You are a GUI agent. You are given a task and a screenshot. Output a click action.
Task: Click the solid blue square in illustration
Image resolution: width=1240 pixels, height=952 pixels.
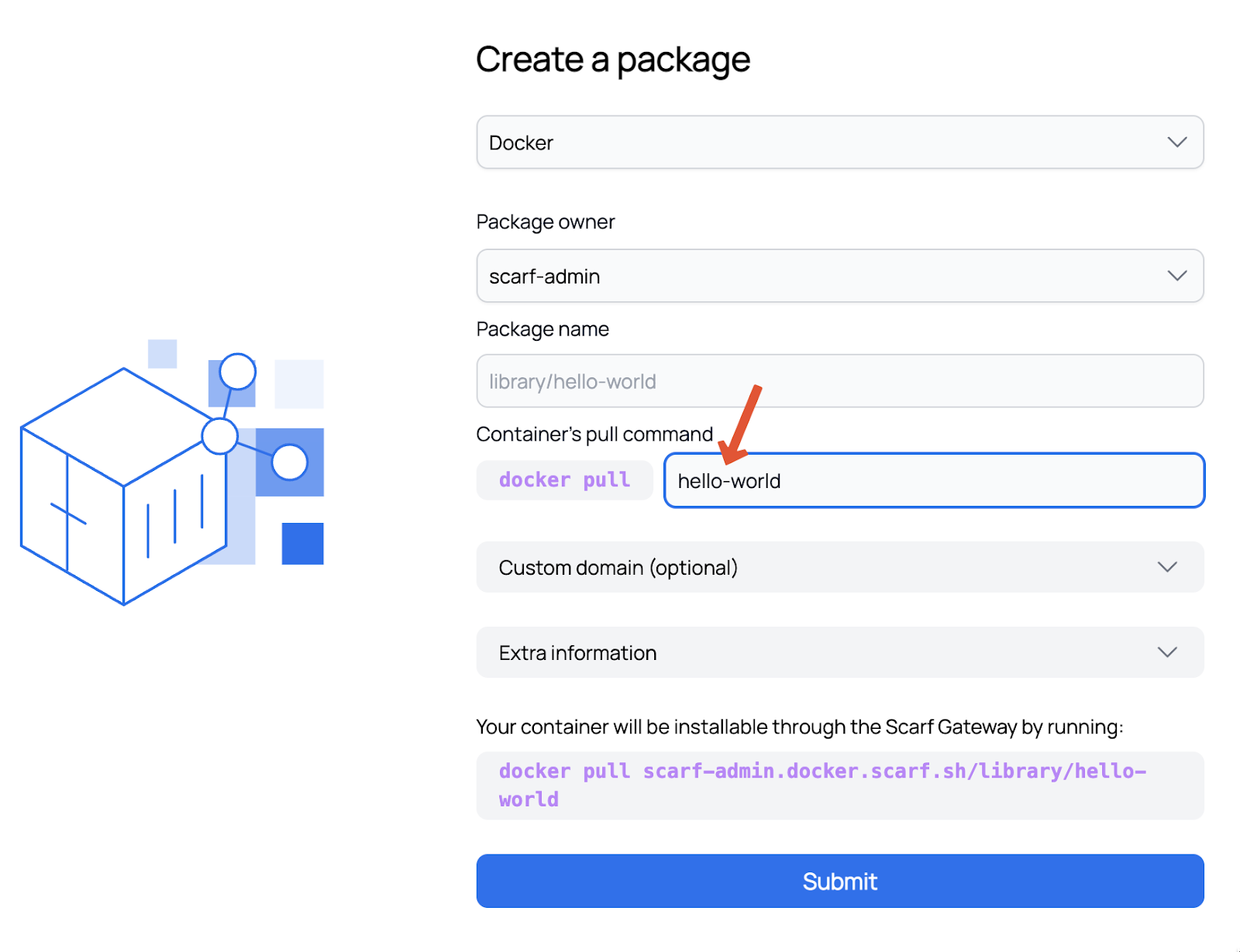[x=302, y=543]
